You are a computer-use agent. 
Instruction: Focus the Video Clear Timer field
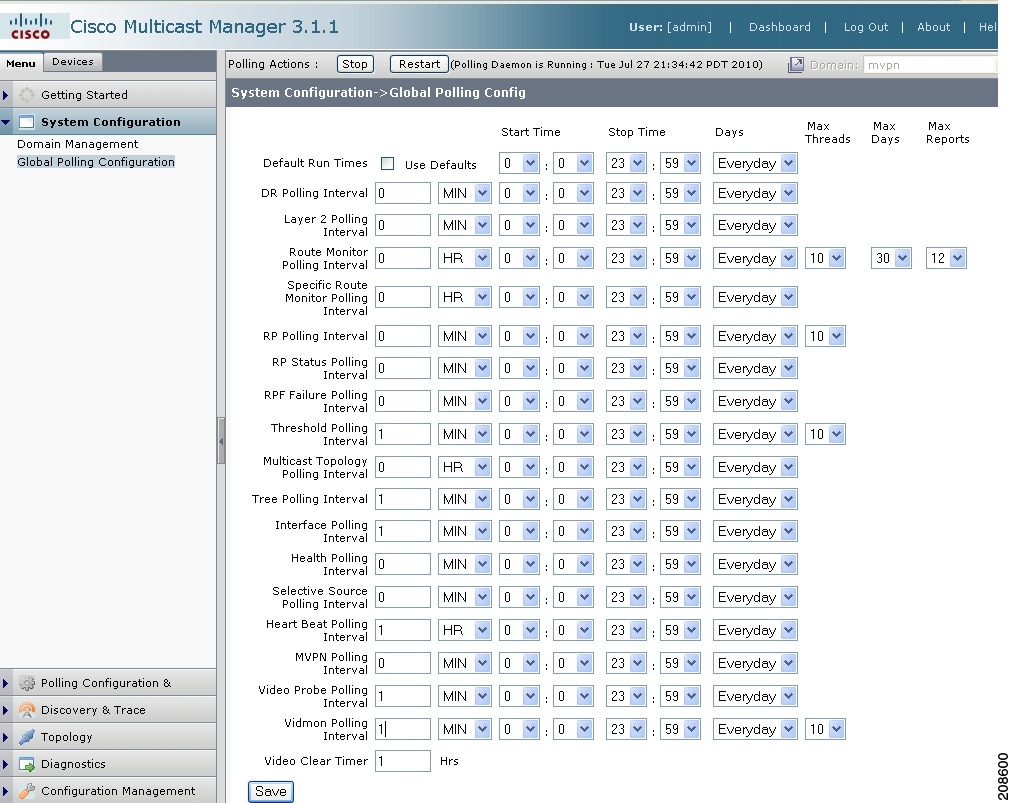(403, 761)
